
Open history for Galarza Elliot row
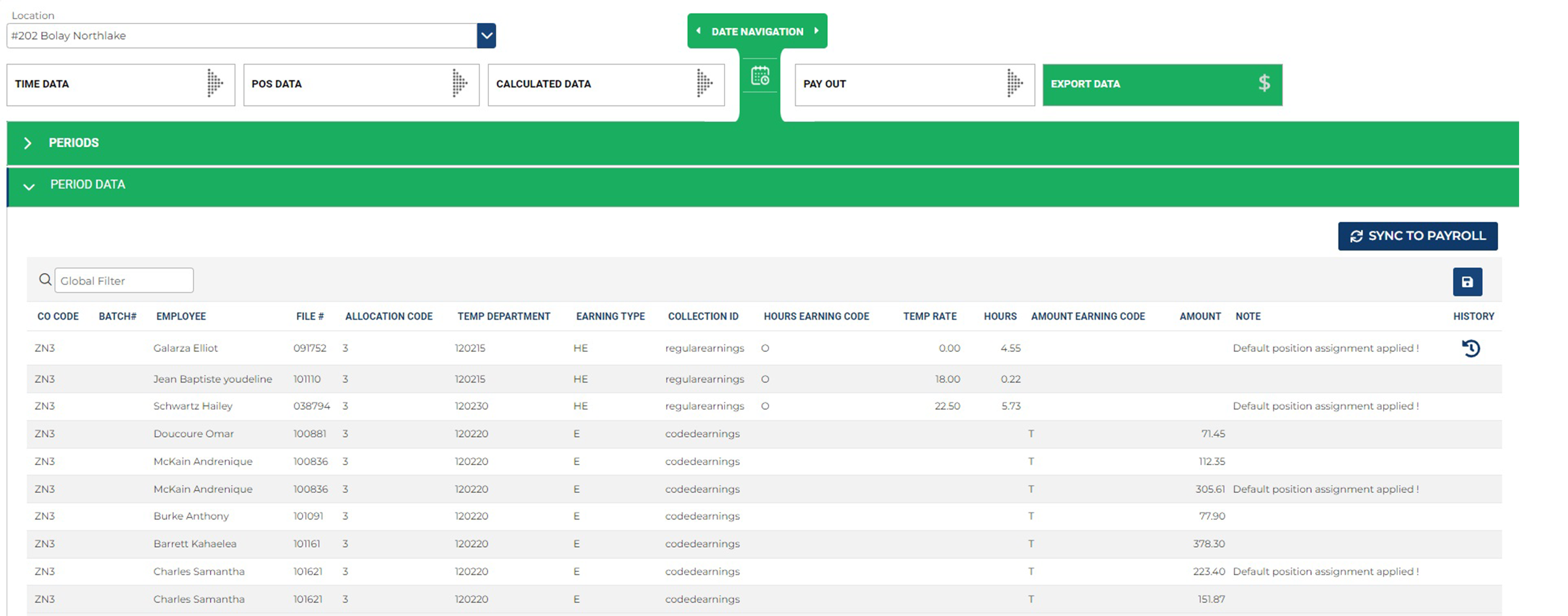[1470, 348]
